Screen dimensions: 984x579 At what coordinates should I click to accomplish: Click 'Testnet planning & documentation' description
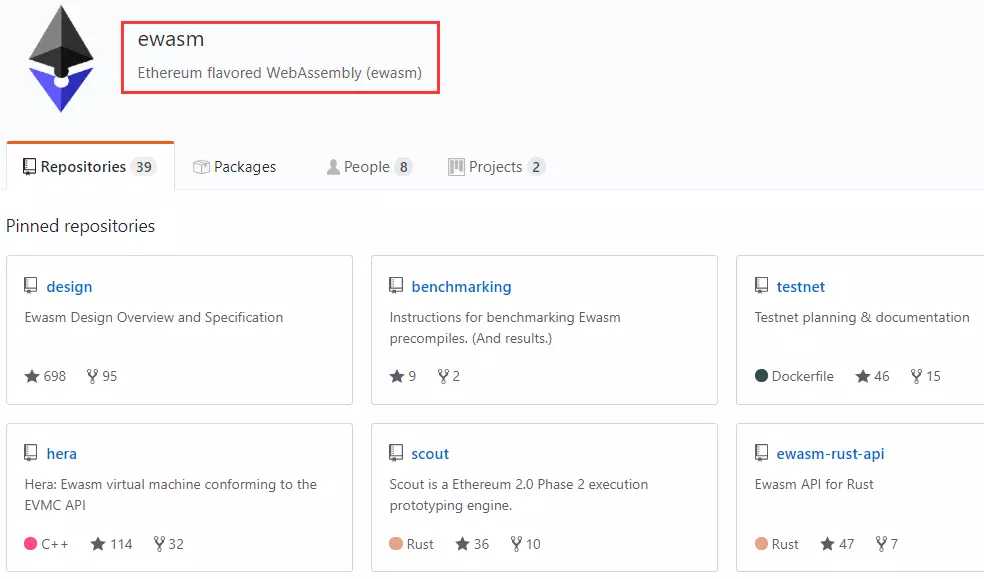pos(862,317)
